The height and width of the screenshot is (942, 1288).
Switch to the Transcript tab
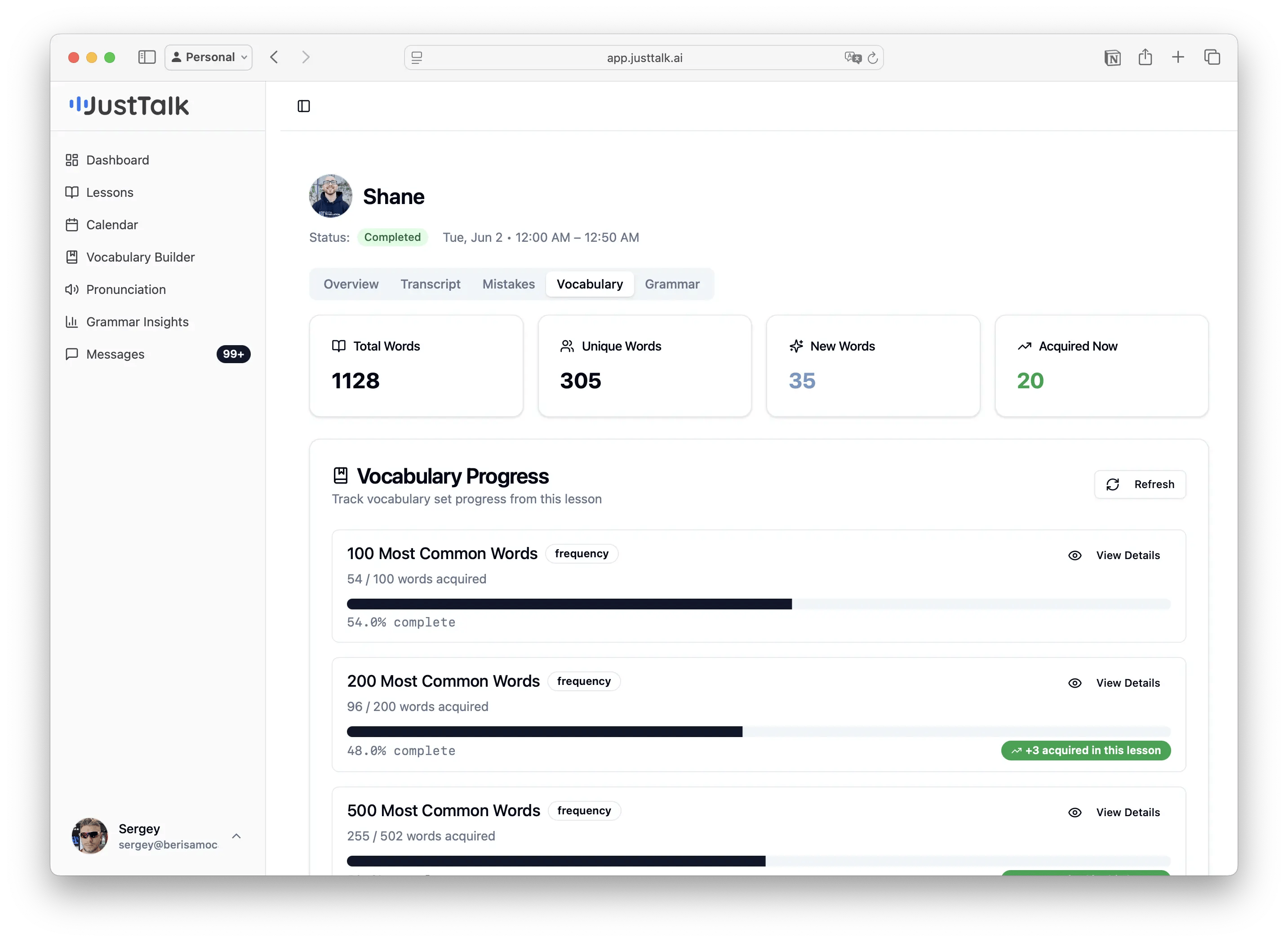tap(431, 284)
